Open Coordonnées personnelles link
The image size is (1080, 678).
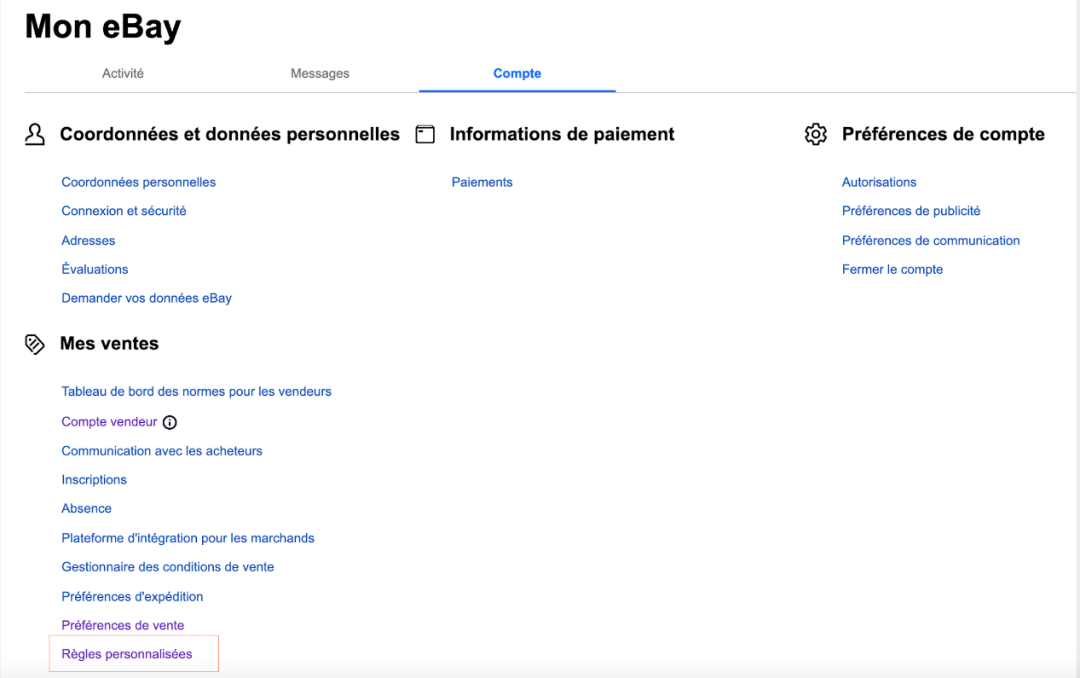[139, 182]
